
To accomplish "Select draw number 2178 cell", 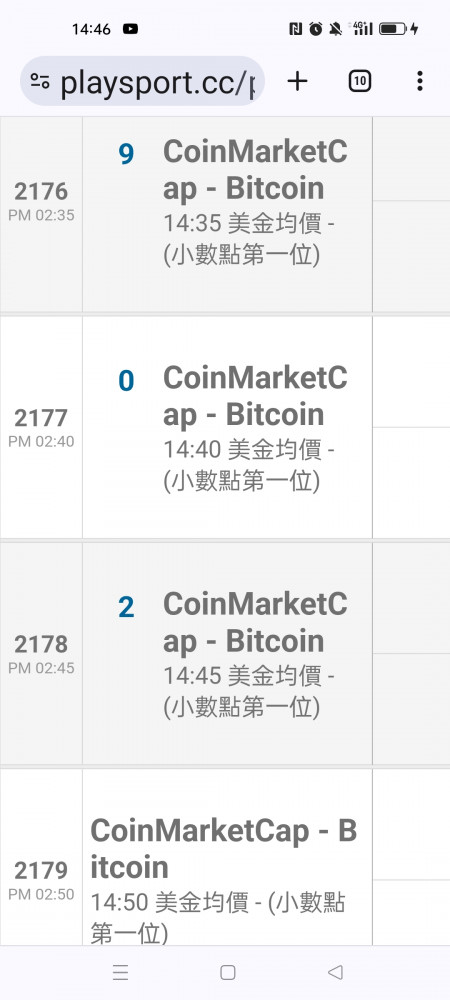I will pyautogui.click(x=41, y=654).
